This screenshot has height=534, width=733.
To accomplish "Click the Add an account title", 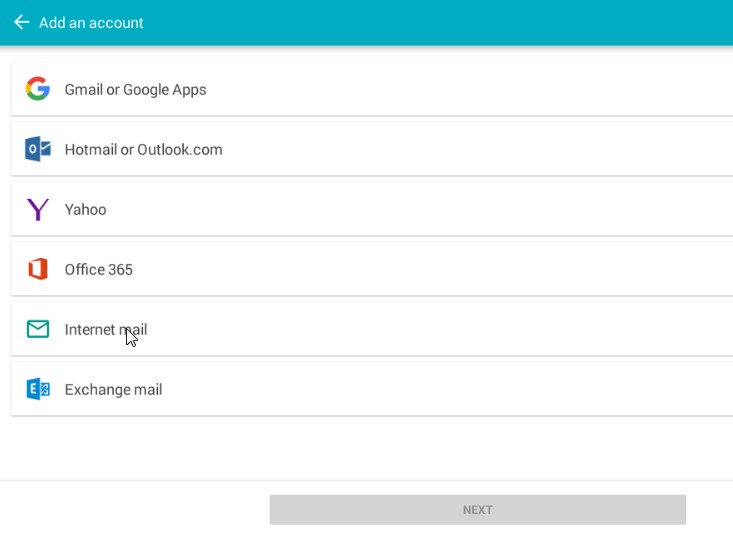I will click(x=91, y=22).
